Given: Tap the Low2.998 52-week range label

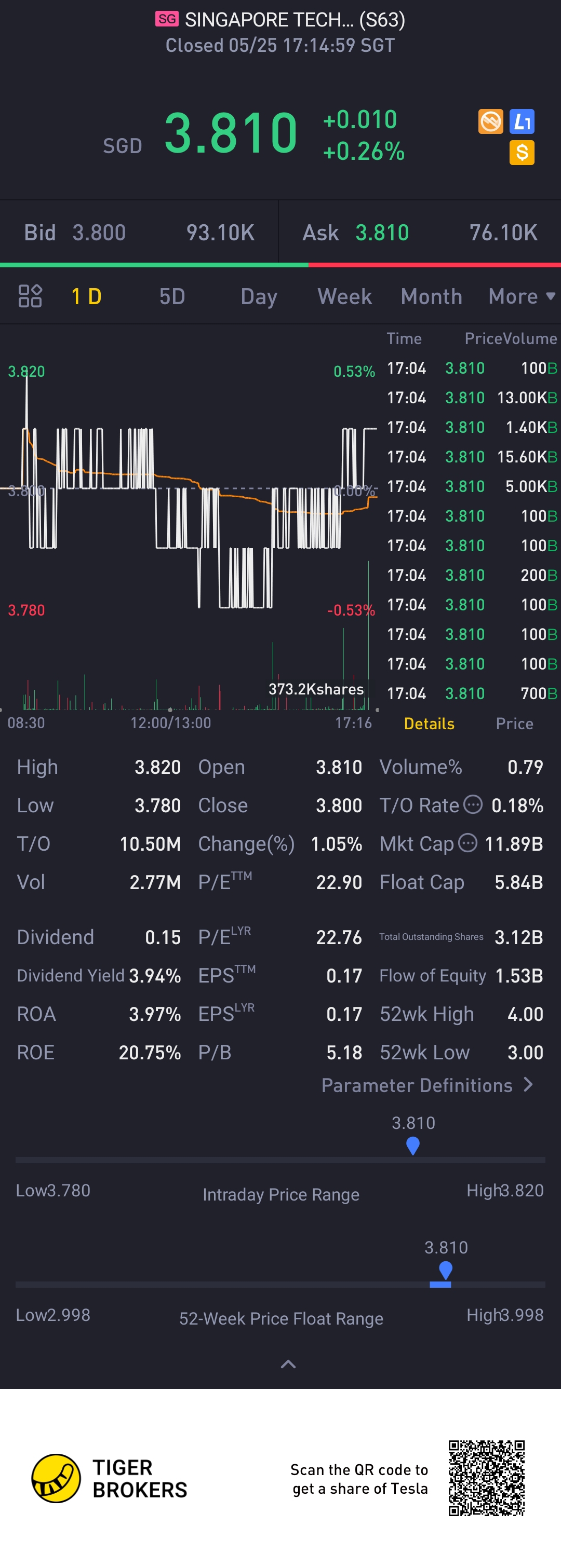Looking at the screenshot, I should (x=53, y=1315).
